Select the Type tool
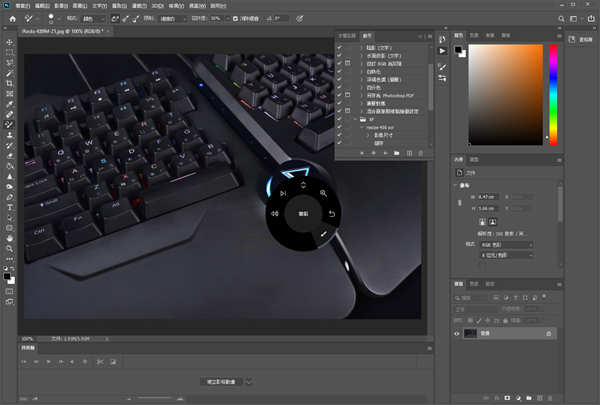Image resolution: width=600 pixels, height=405 pixels. (x=10, y=207)
